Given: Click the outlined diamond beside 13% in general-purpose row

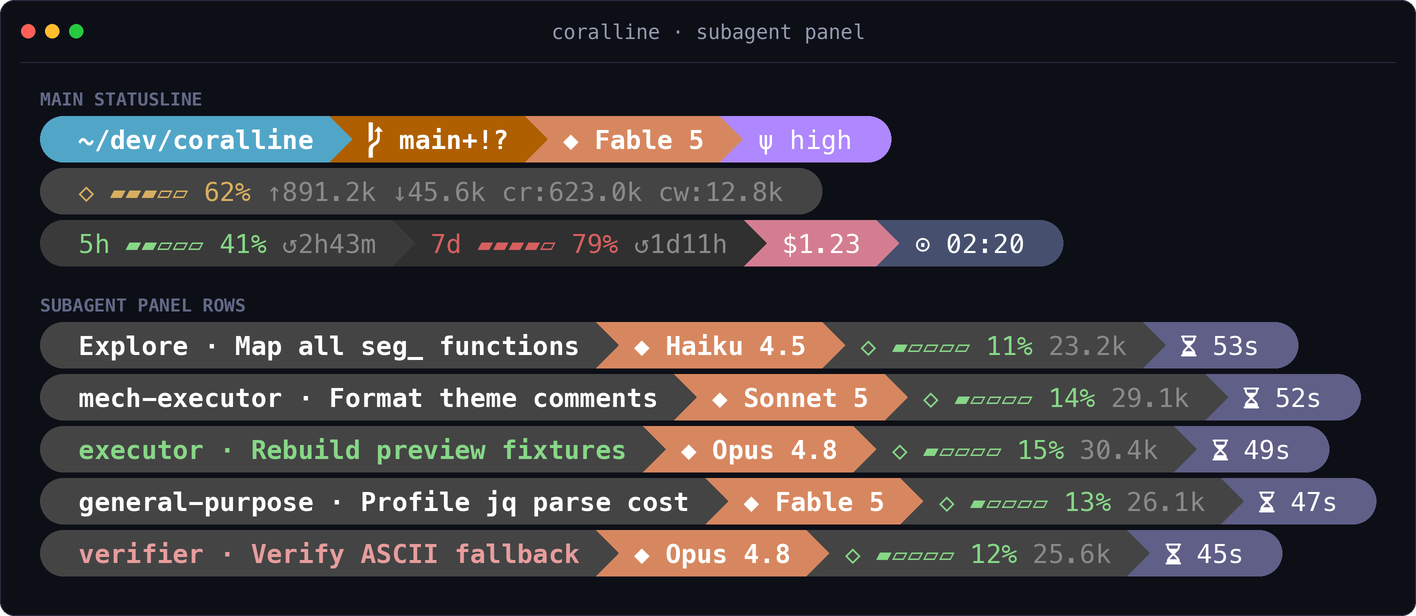Looking at the screenshot, I should click(x=946, y=503).
